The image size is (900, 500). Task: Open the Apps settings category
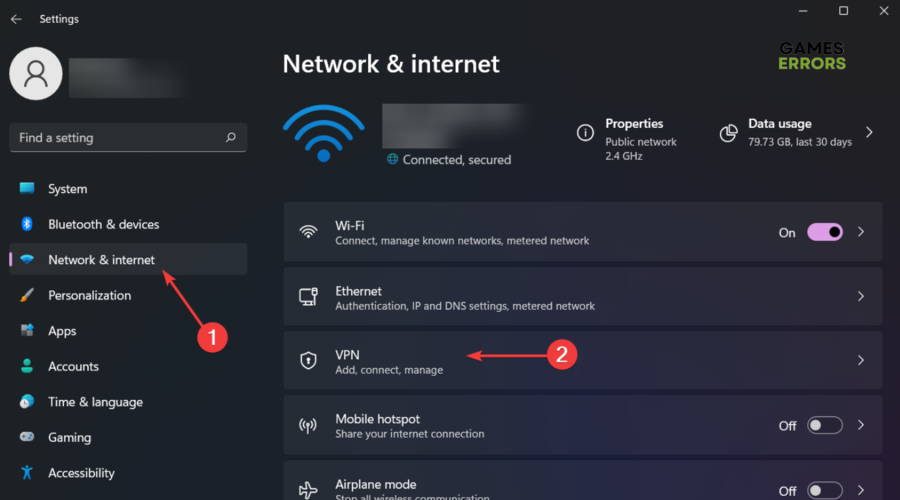point(62,331)
